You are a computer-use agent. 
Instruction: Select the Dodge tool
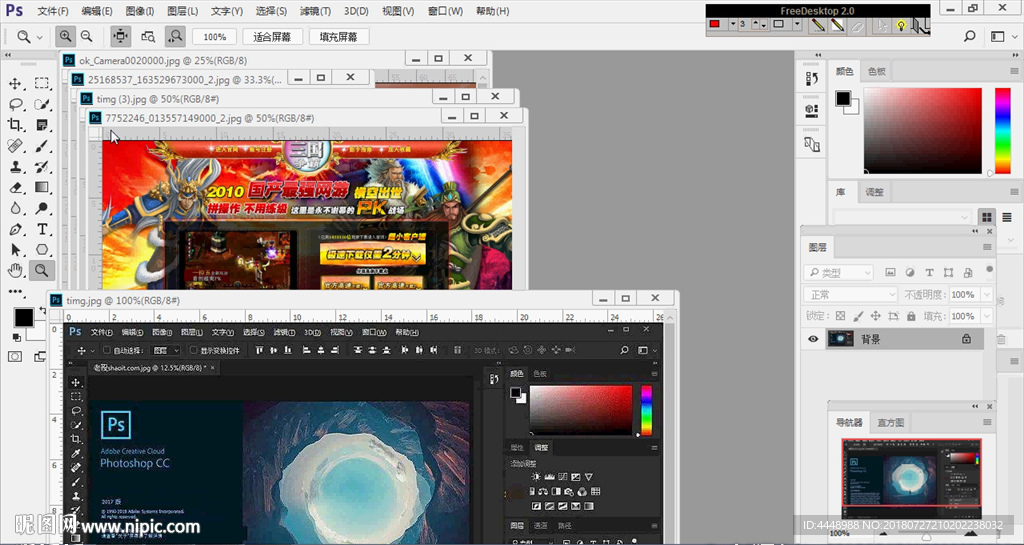point(42,208)
